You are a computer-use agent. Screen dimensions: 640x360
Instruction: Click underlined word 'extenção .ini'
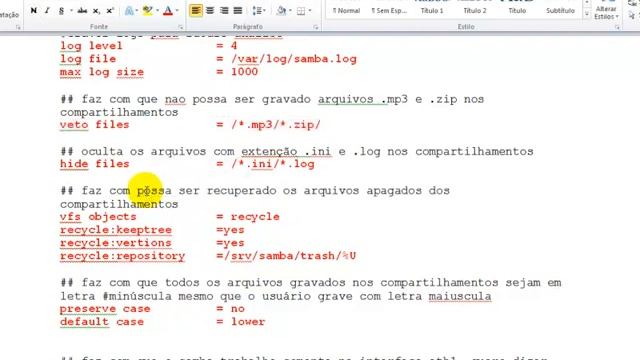(x=286, y=151)
